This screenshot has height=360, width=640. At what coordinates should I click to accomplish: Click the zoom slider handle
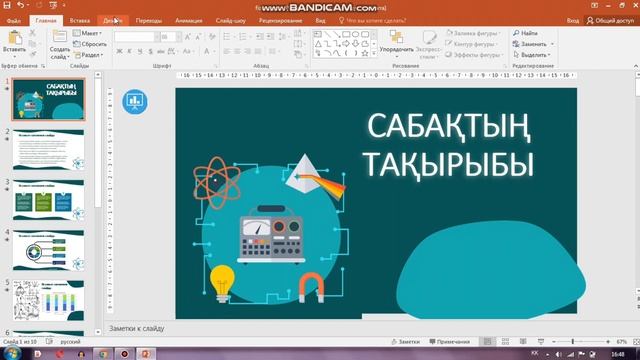(x=573, y=342)
